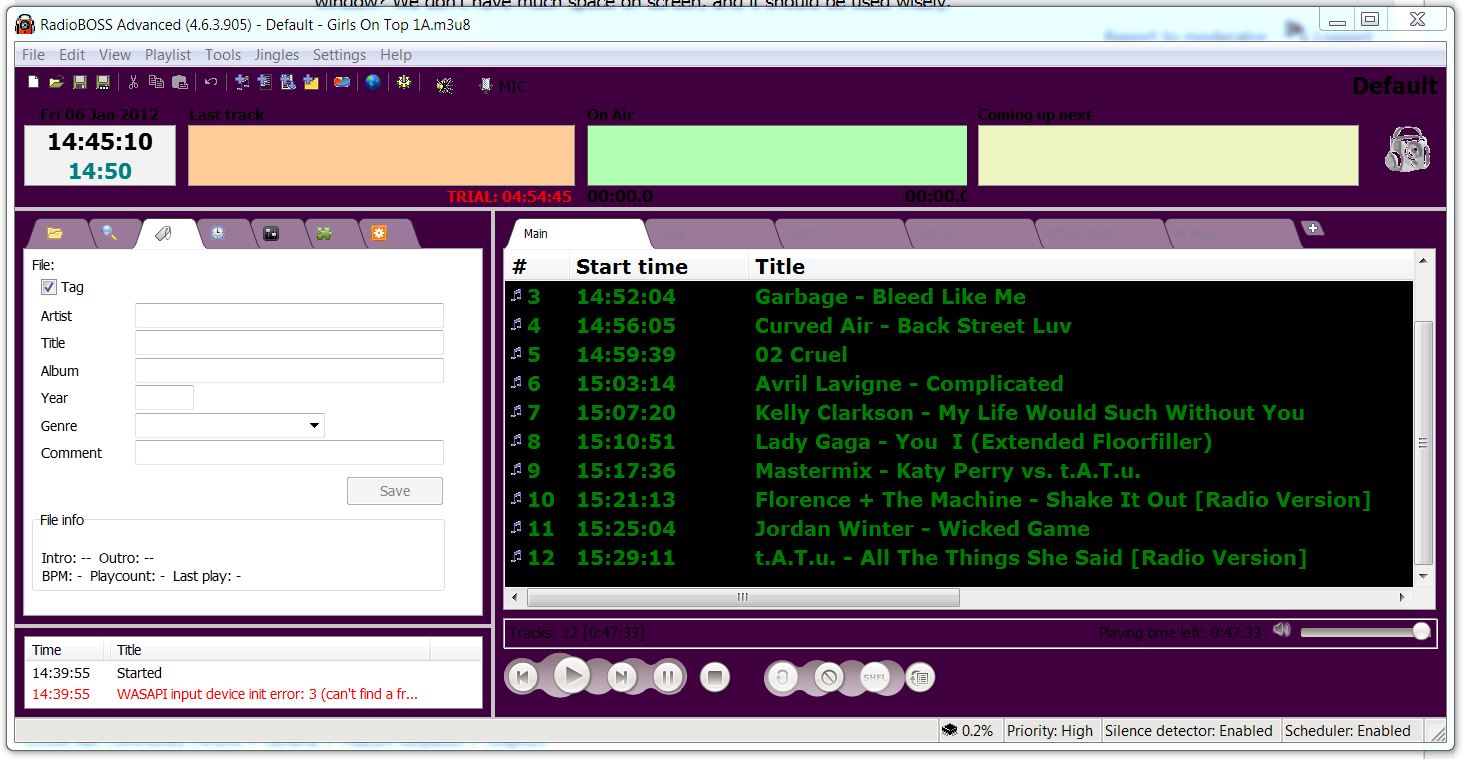Click the playlist horizontal scrollbar
Viewport: 1467px width, 759px height.
[x=743, y=597]
